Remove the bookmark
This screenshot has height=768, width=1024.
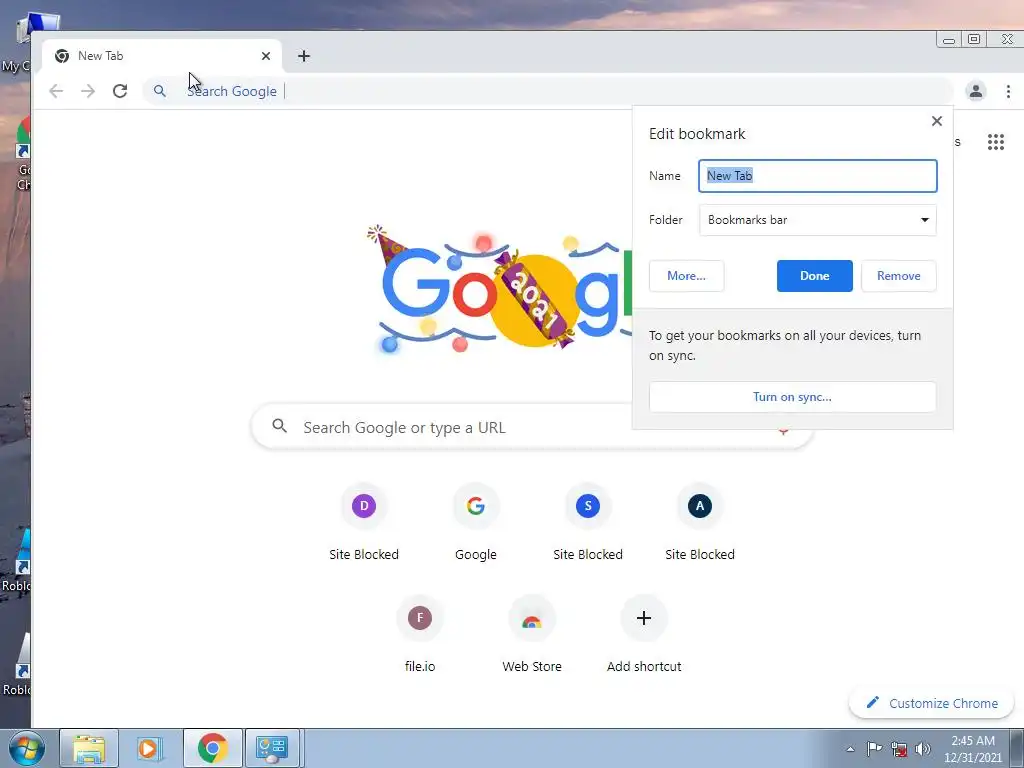[x=899, y=276]
